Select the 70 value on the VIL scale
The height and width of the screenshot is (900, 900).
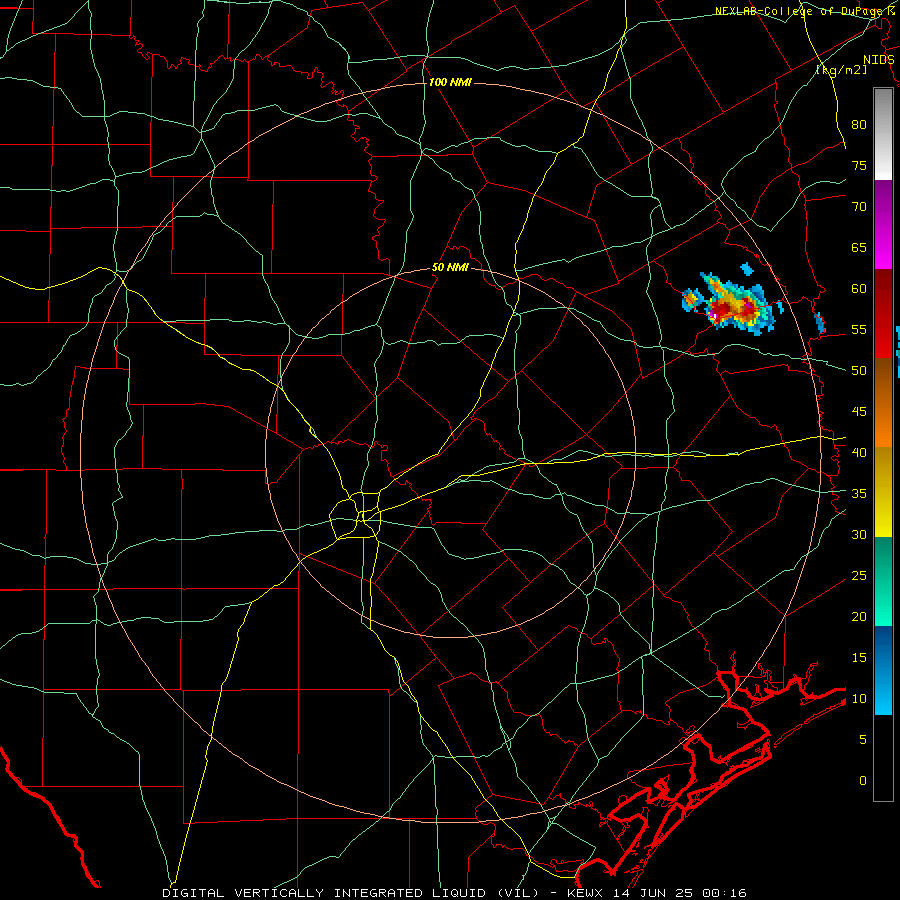[859, 207]
